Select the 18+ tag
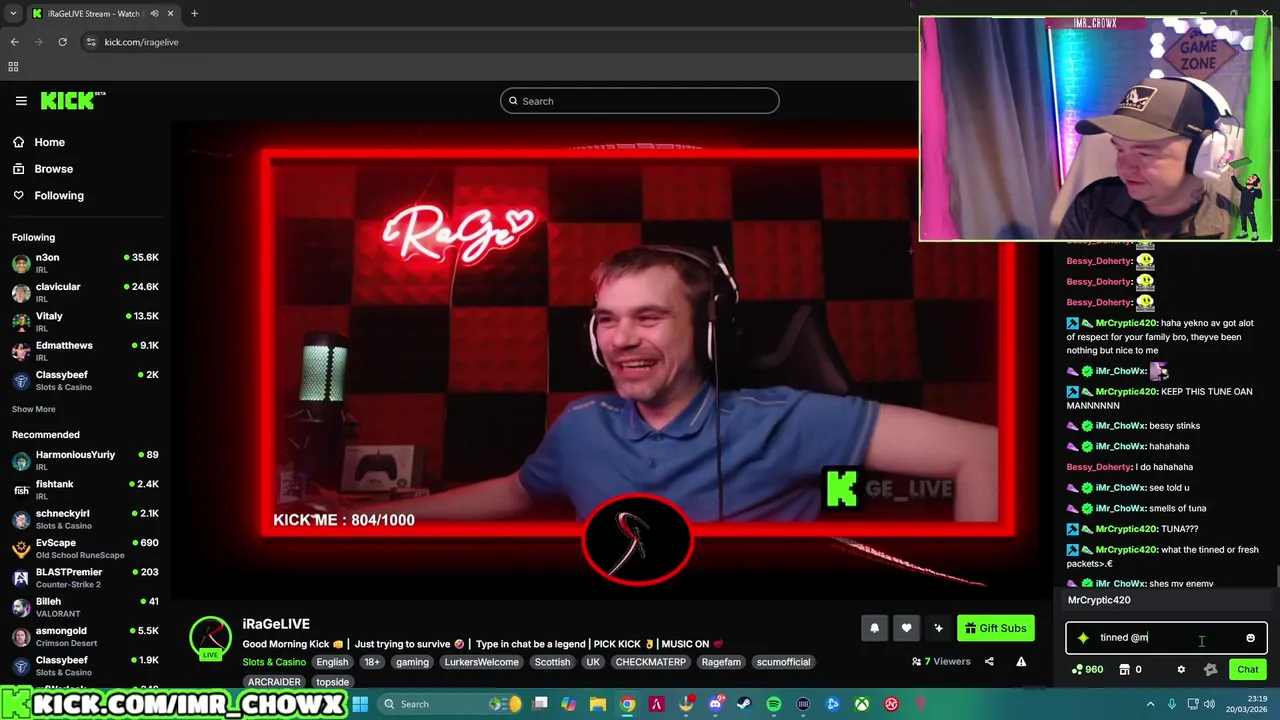Viewport: 1280px width, 720px height. (x=372, y=662)
